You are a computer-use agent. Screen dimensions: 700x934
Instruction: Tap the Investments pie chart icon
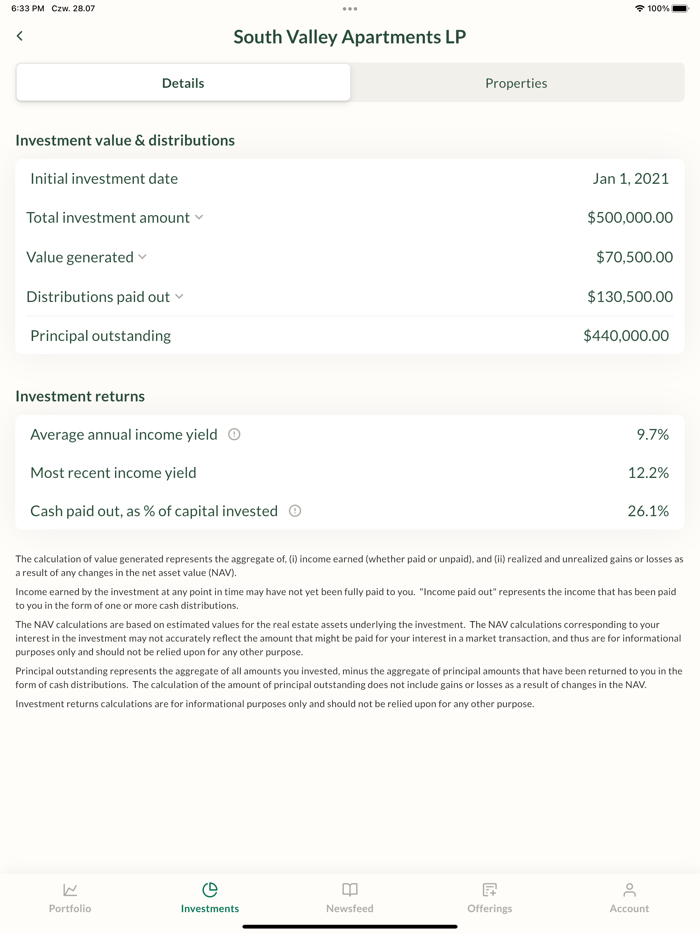209,889
